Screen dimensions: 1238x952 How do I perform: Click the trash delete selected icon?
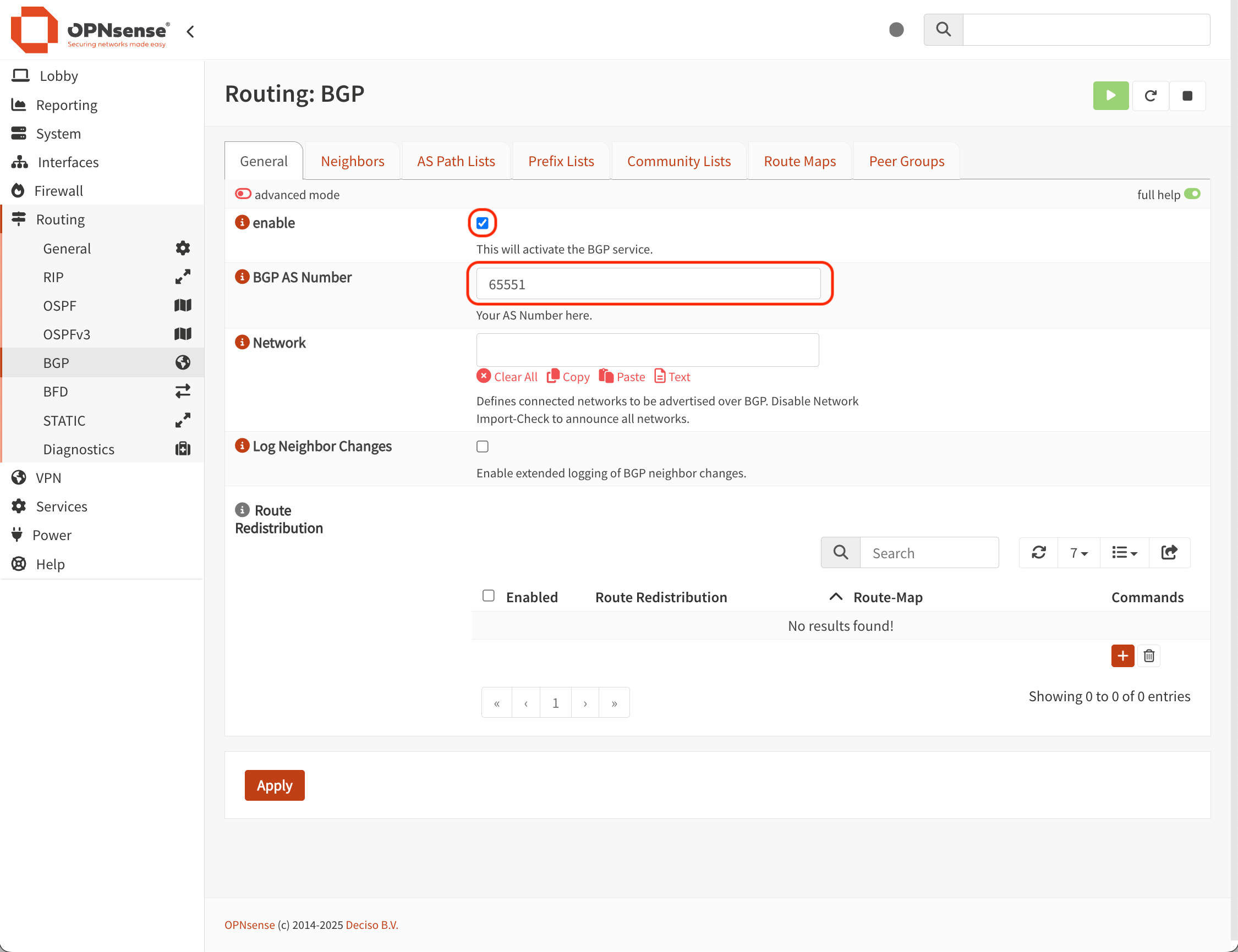point(1148,656)
